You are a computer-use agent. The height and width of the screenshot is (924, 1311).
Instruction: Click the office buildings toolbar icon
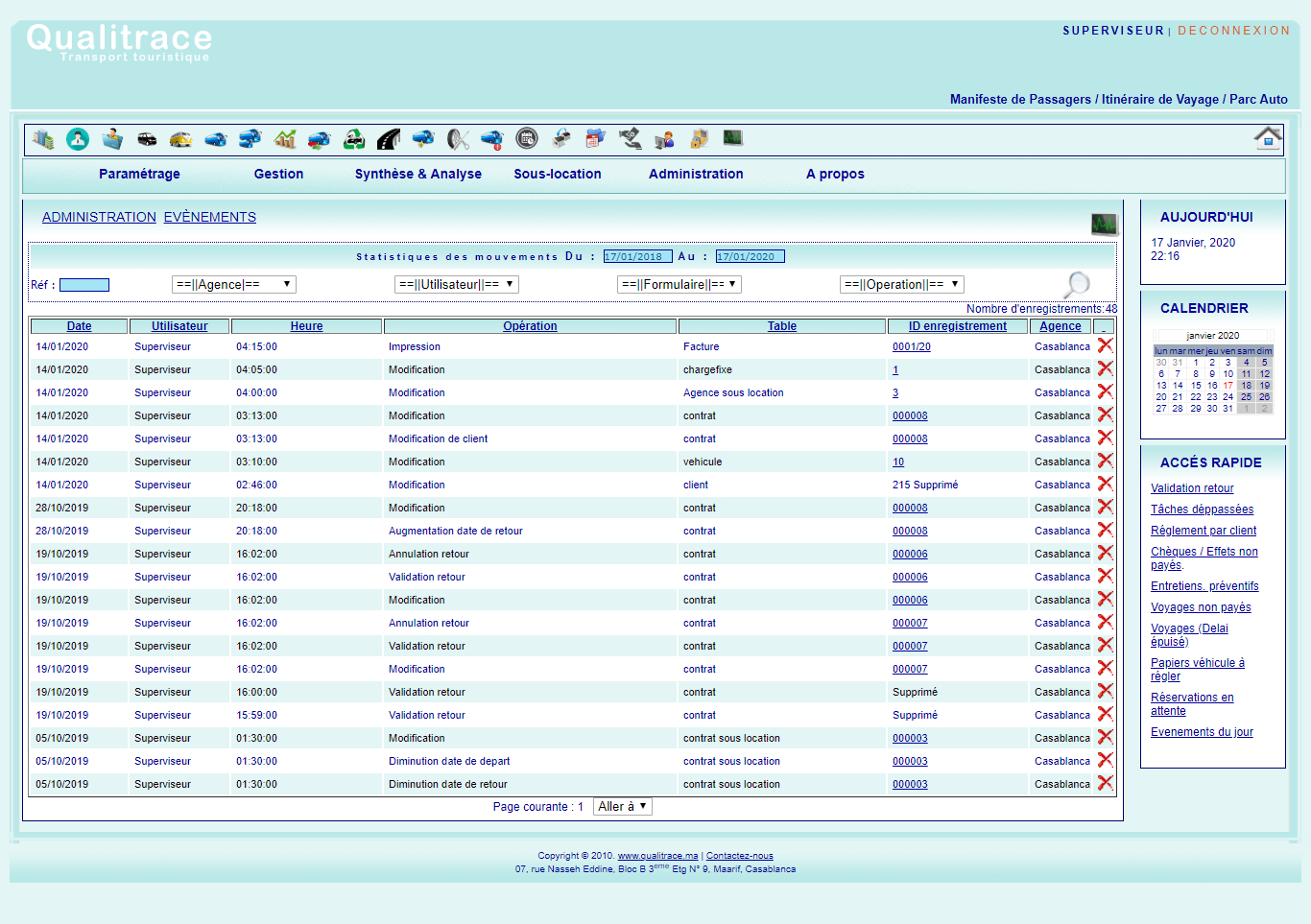click(x=42, y=139)
